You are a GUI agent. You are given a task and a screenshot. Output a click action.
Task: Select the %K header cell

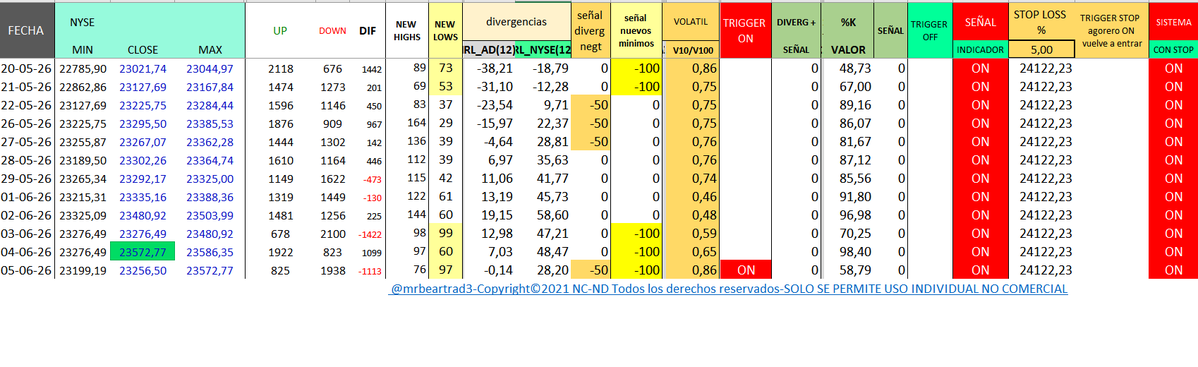point(847,22)
